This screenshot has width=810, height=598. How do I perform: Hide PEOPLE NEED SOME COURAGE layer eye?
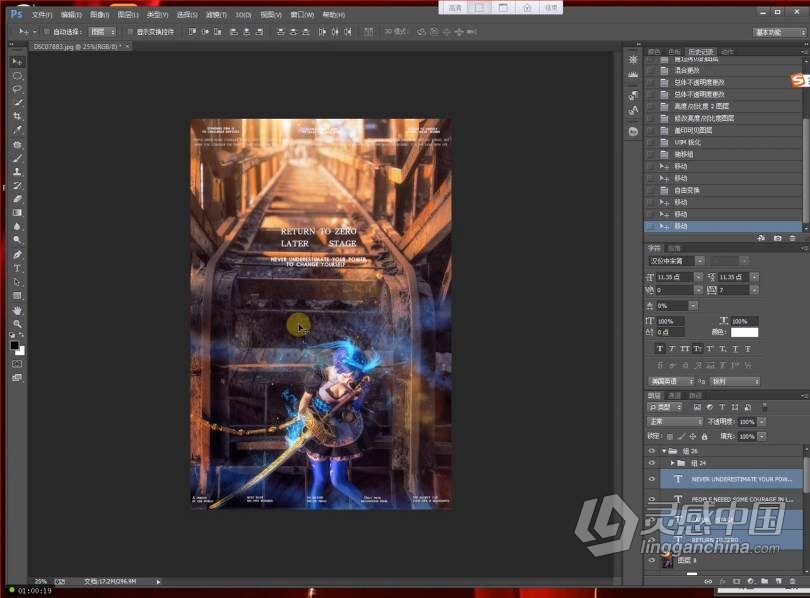point(651,499)
